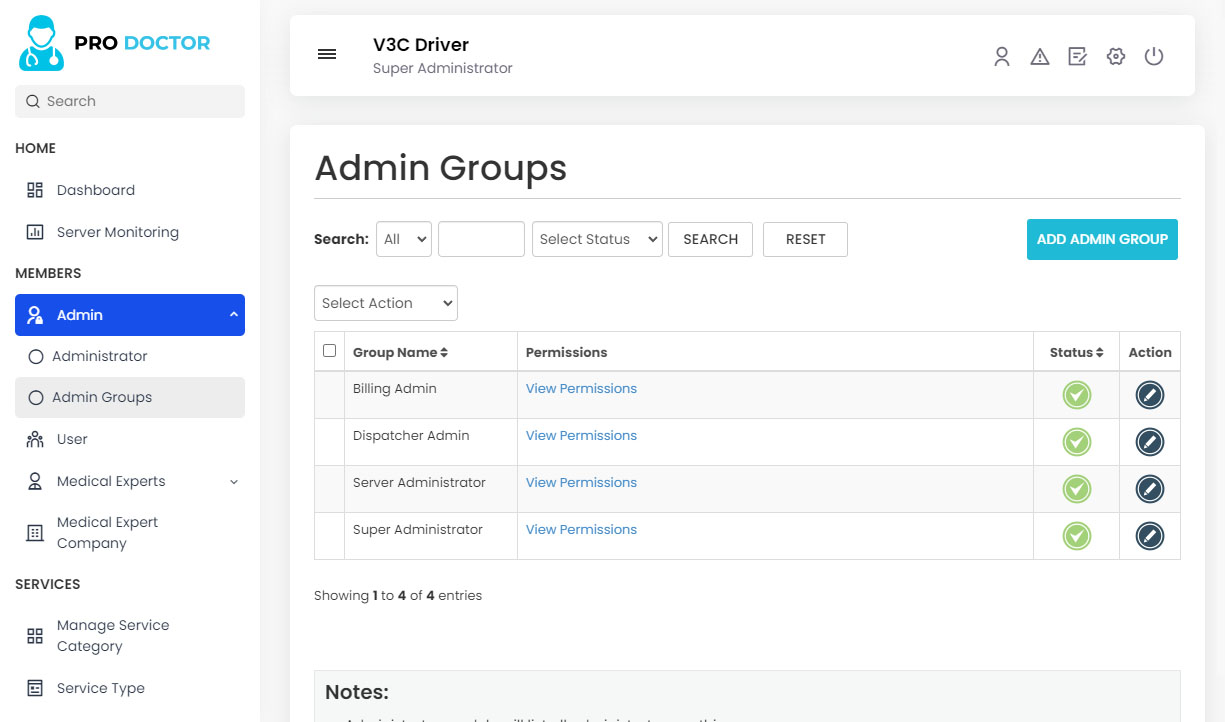Click the ADD ADMIN GROUP button
This screenshot has height=722, width=1225.
(1101, 239)
